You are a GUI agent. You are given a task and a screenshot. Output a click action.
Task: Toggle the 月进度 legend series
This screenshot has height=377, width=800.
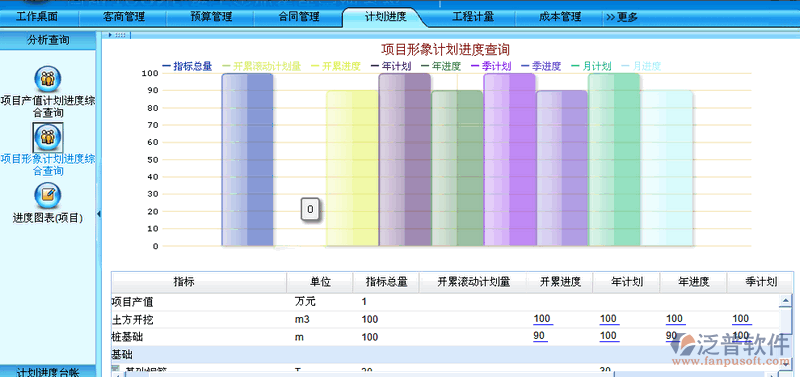point(641,66)
